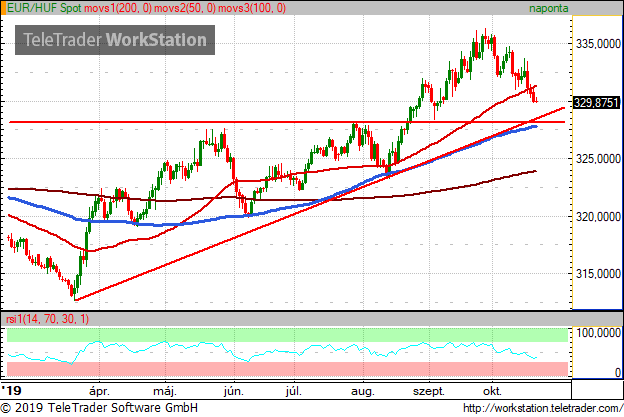Click the 335,0000 price axis label

point(598,43)
